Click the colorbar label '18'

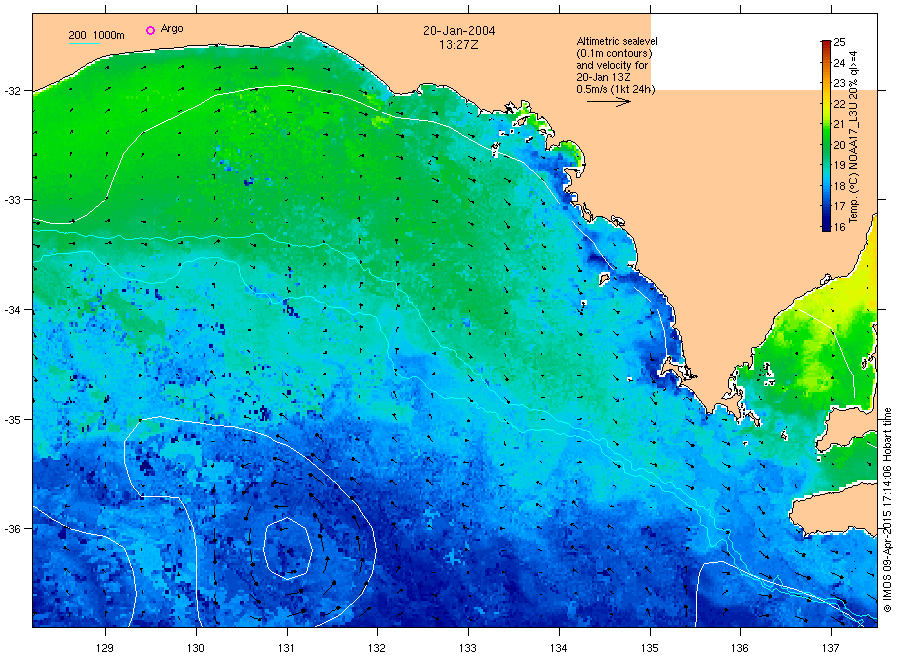click(839, 186)
